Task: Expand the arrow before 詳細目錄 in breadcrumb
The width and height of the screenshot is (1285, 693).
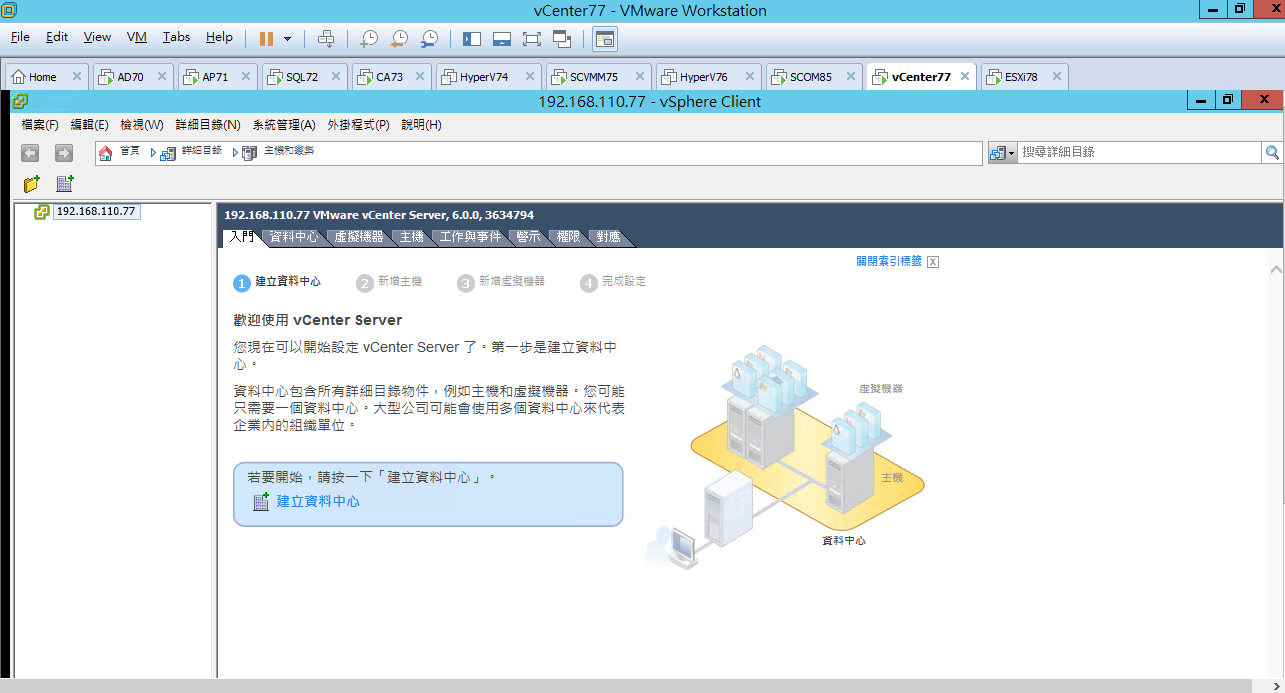Action: [x=153, y=153]
